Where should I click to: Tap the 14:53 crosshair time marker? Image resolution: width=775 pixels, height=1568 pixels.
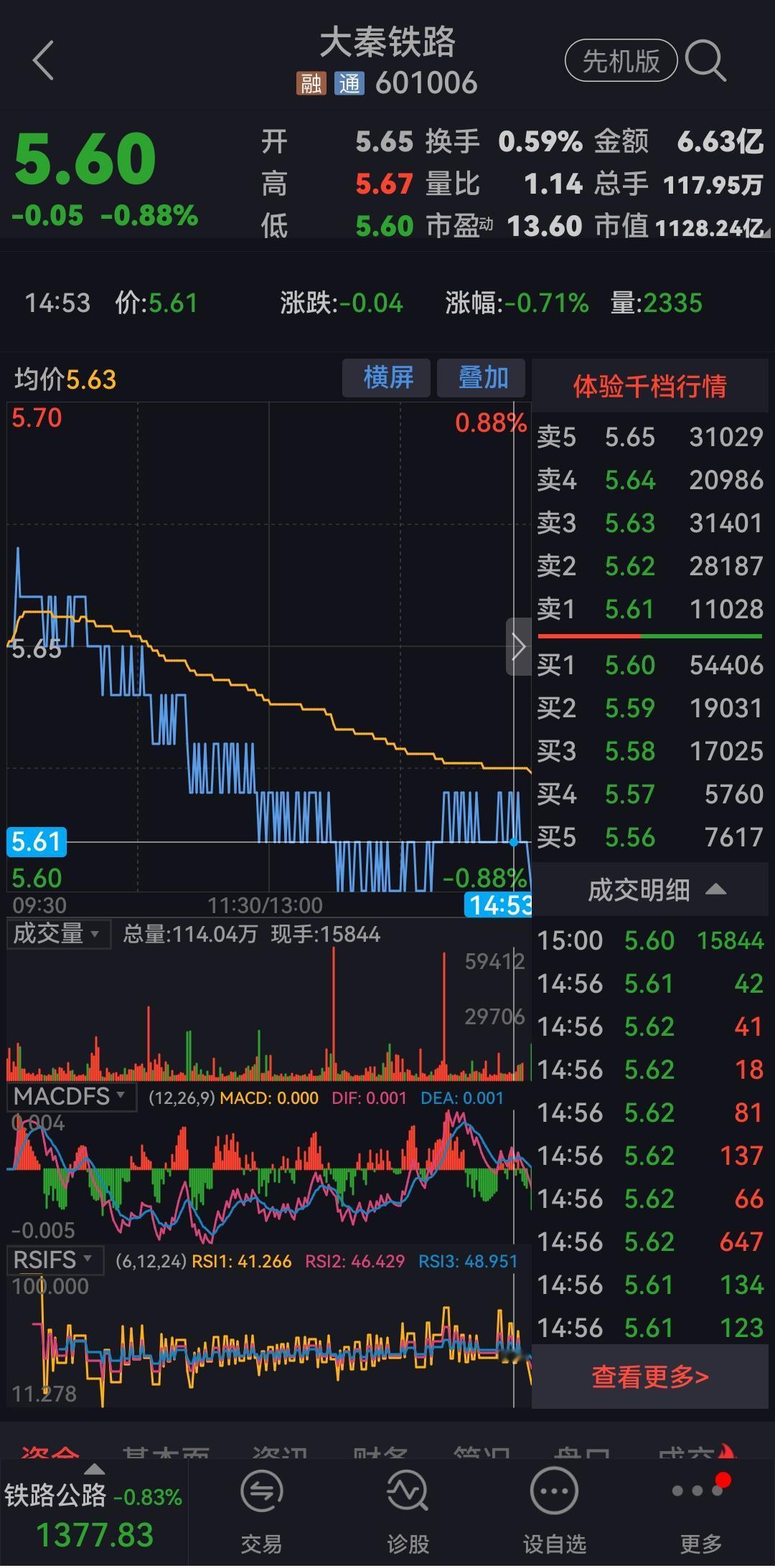(498, 905)
